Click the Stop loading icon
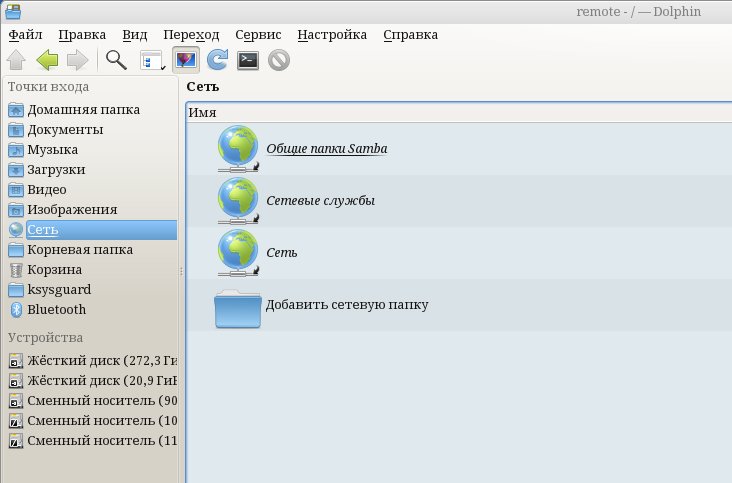 [x=279, y=61]
